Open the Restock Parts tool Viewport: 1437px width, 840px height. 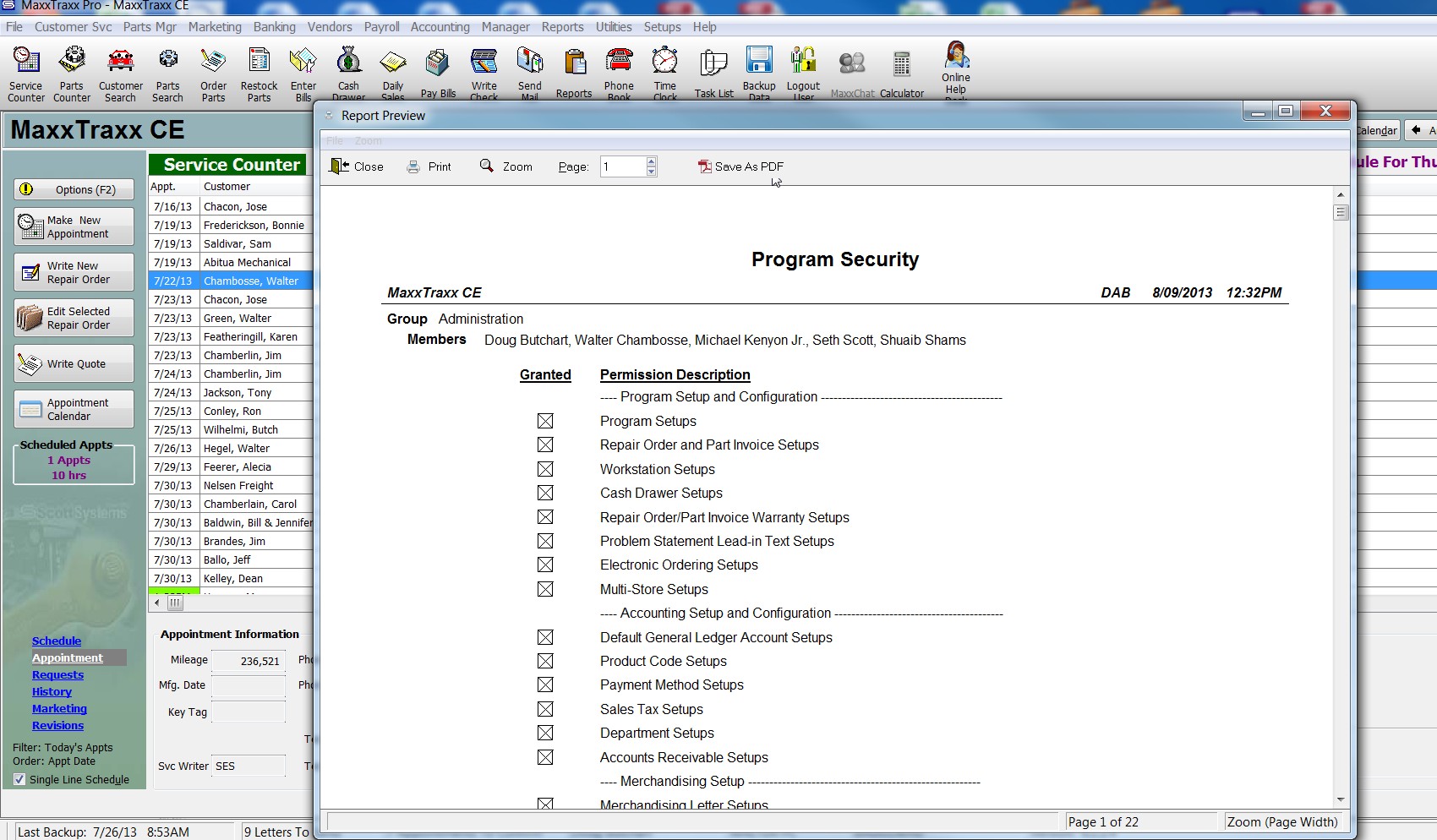259,74
